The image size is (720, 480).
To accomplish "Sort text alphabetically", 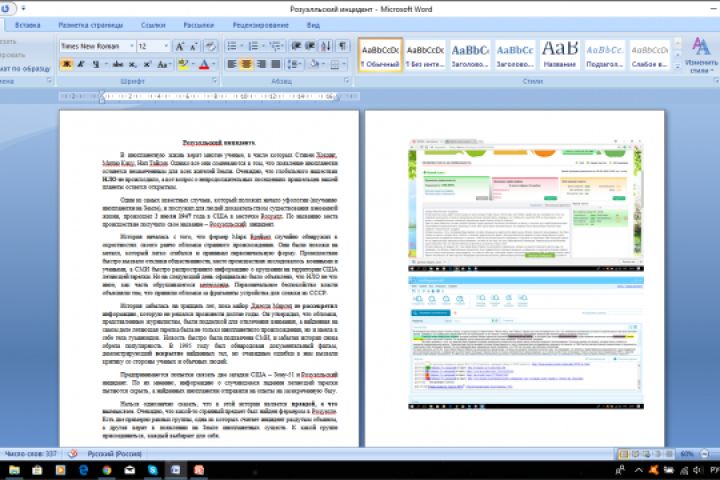I will (326, 46).
